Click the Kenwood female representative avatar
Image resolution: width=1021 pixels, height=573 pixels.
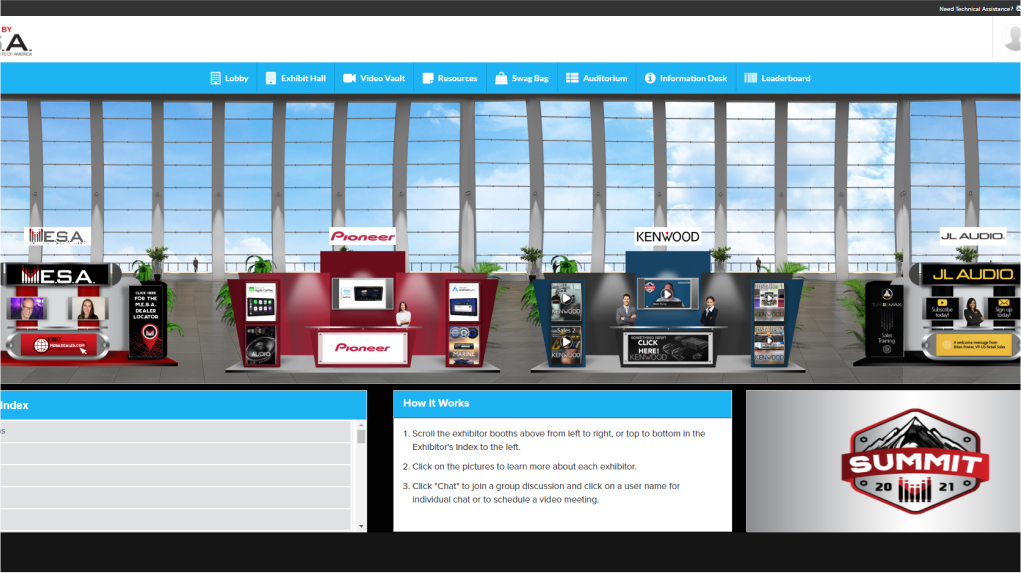pyautogui.click(x=708, y=311)
